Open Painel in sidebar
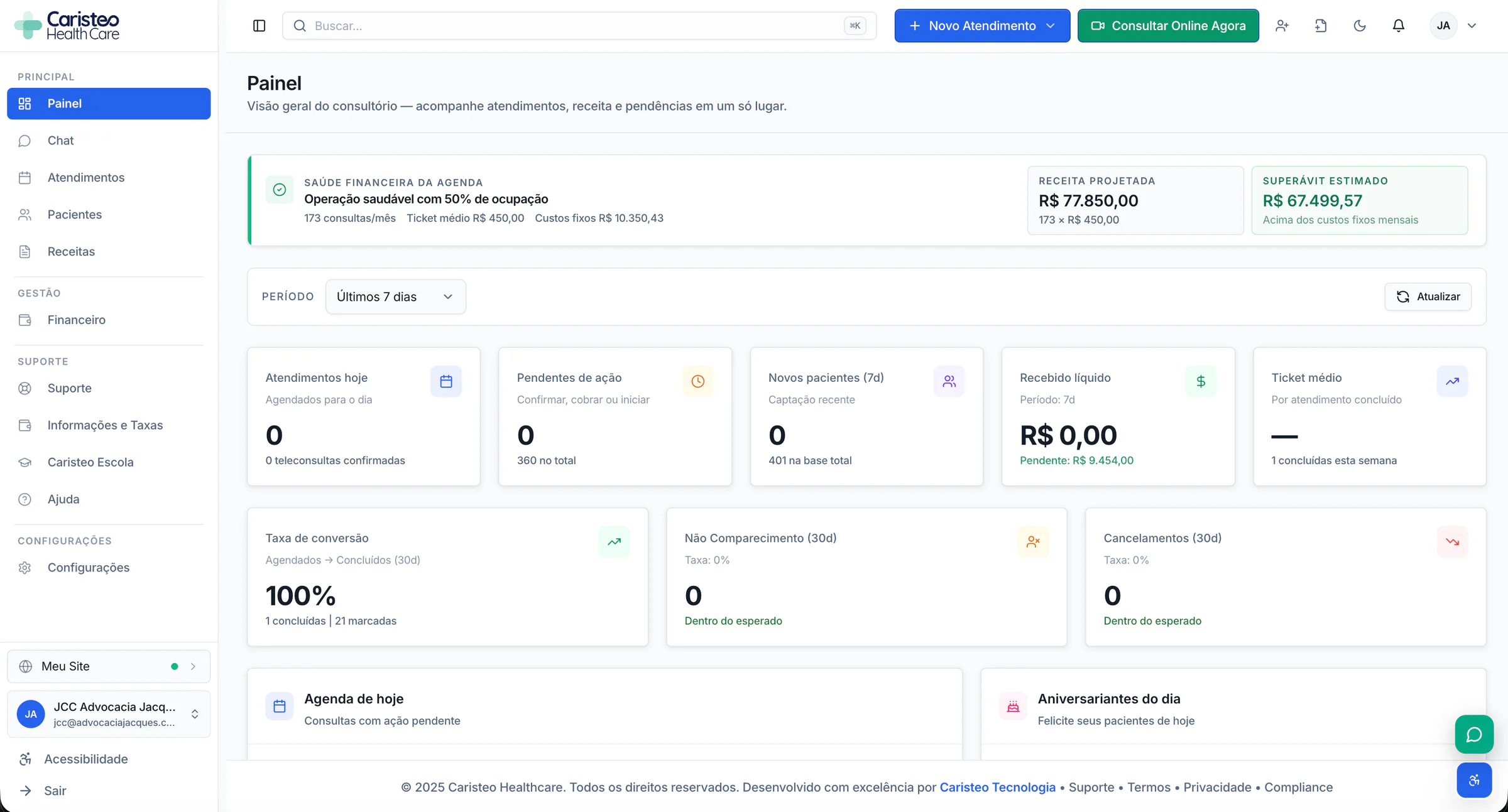1508x812 pixels. (x=109, y=104)
